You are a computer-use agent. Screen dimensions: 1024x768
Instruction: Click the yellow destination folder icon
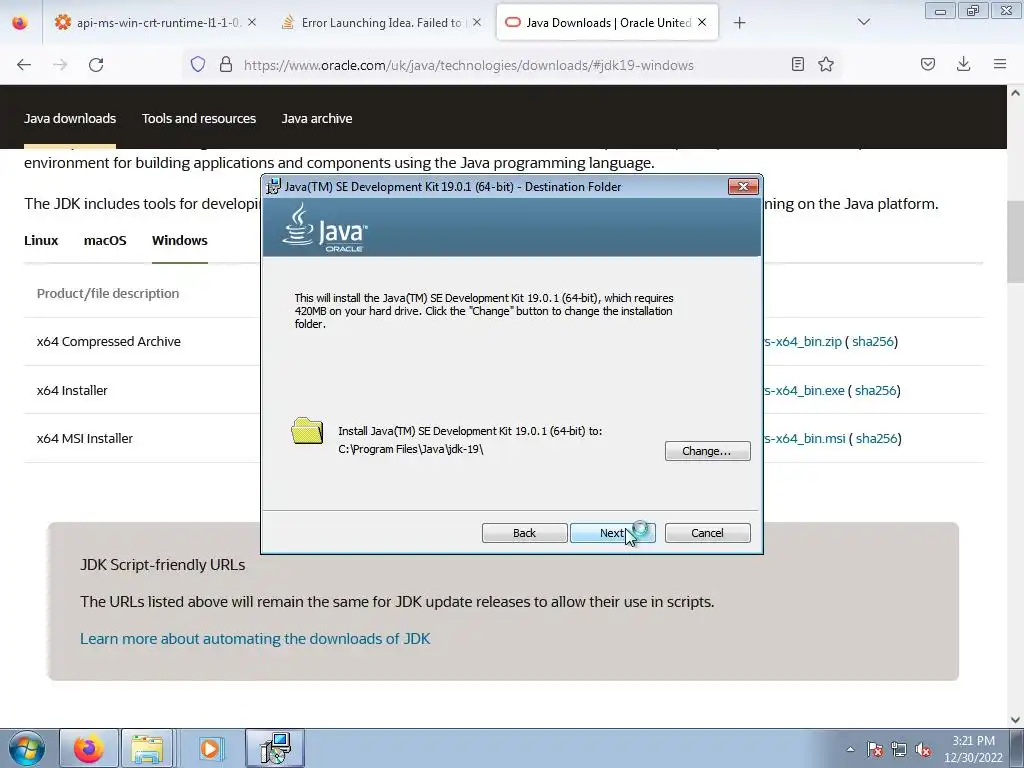(x=307, y=431)
